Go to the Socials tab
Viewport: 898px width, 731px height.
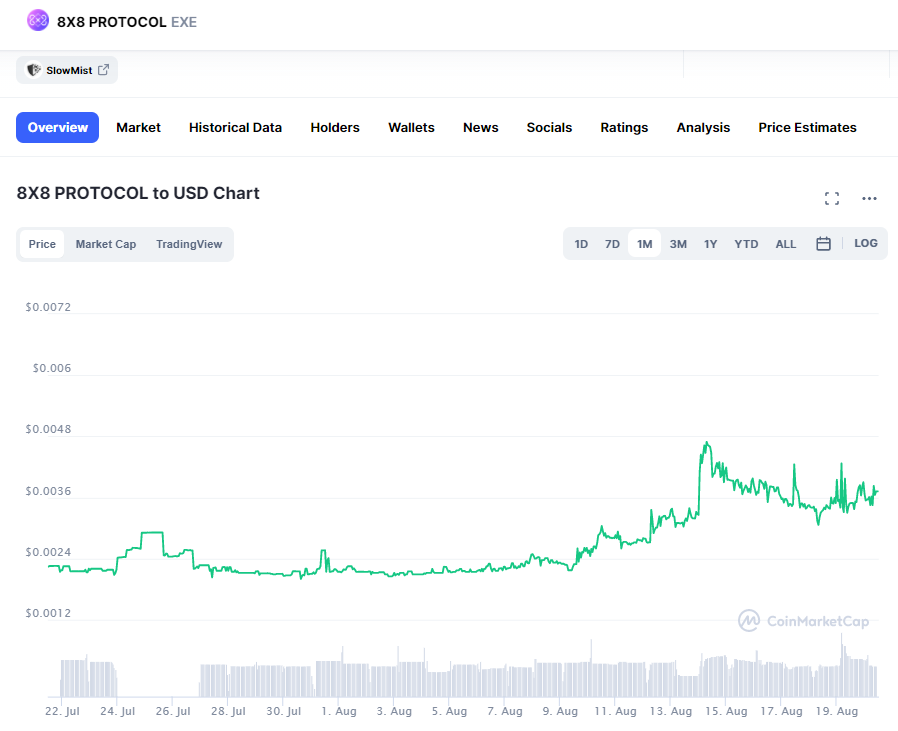pyautogui.click(x=549, y=127)
